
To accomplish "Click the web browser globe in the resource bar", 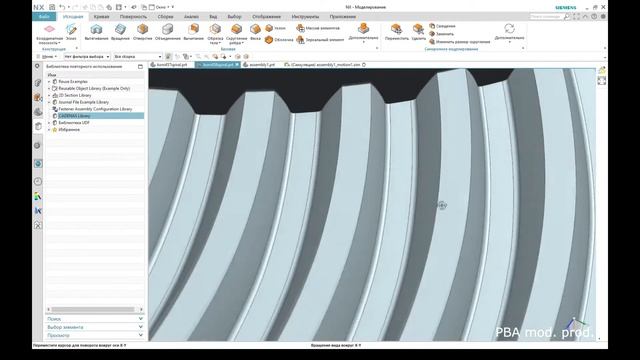I will pyautogui.click(x=38, y=164).
